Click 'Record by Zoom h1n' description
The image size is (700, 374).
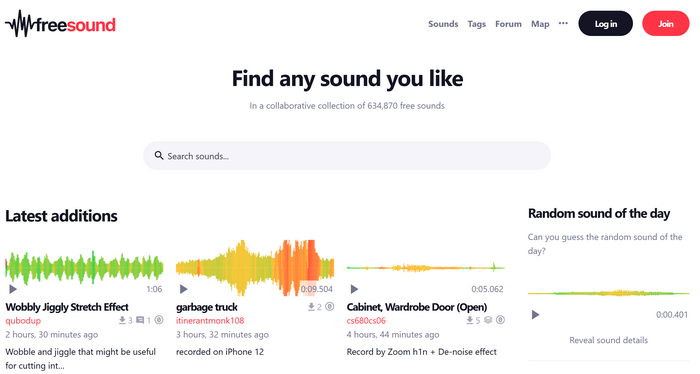pyautogui.click(x=421, y=352)
